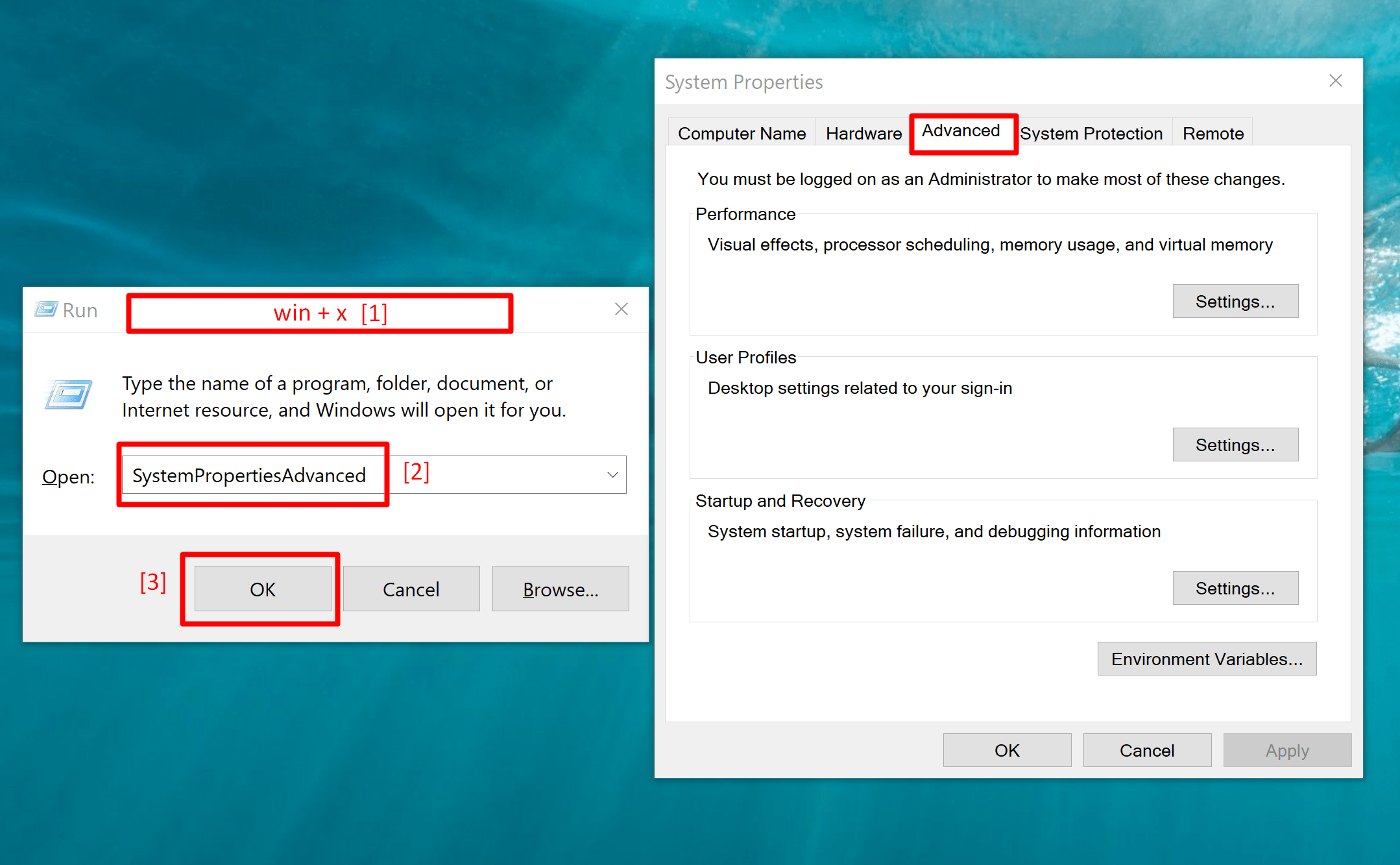Switch to the Hardware tab
Viewport: 1400px width, 865px height.
click(863, 134)
